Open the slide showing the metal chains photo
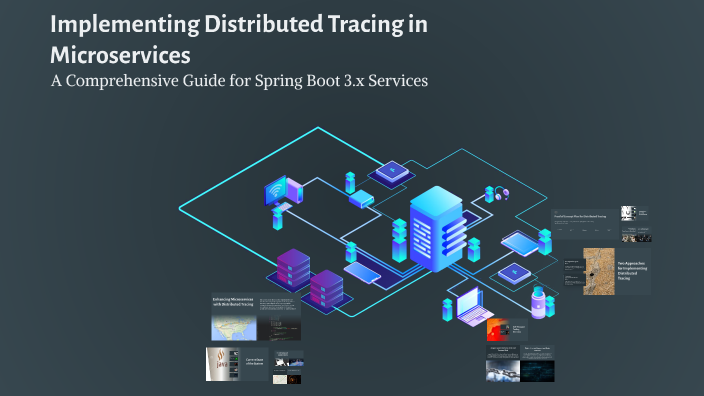The image size is (704, 396). (x=520, y=363)
